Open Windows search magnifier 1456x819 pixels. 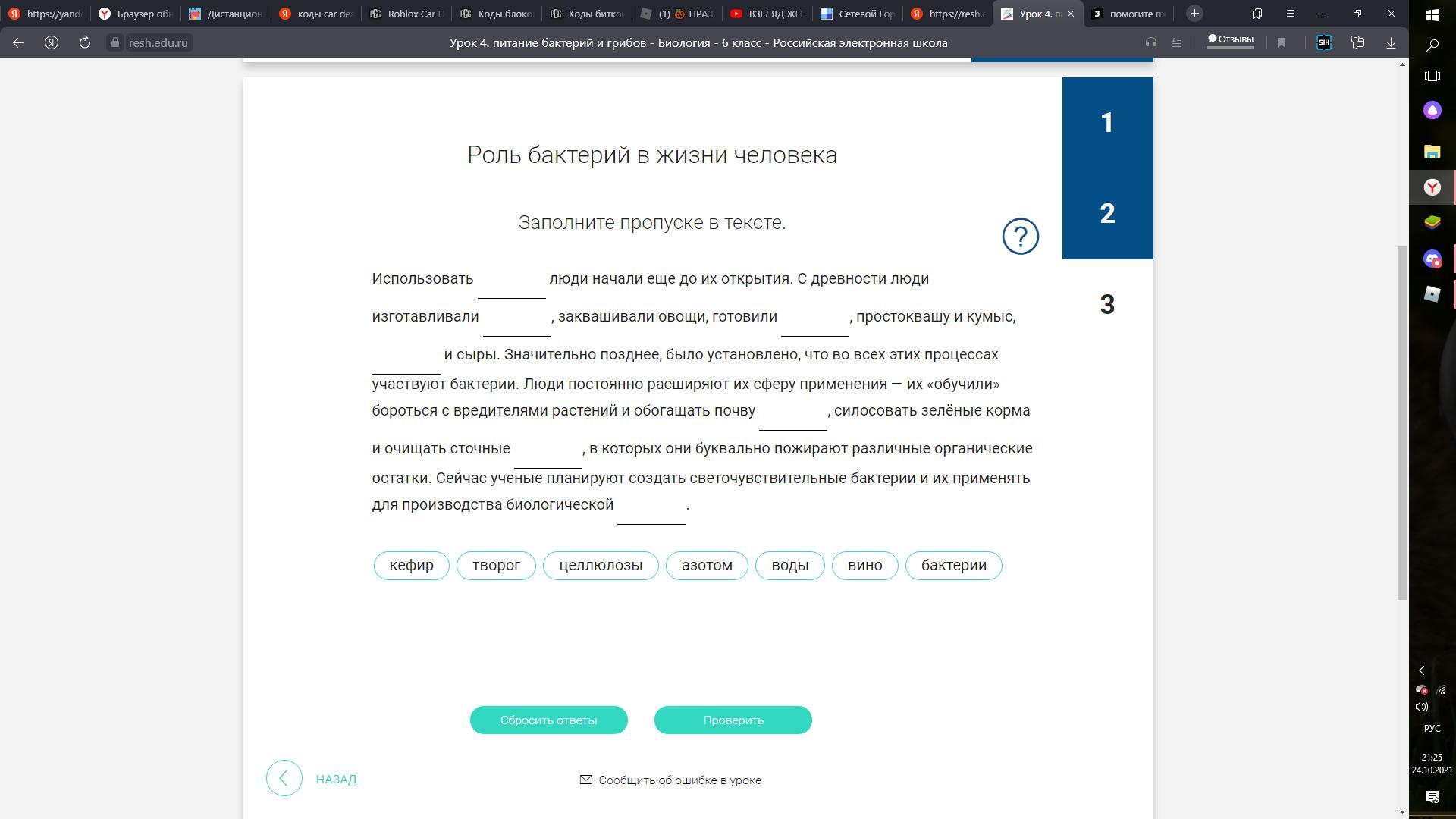click(1432, 45)
